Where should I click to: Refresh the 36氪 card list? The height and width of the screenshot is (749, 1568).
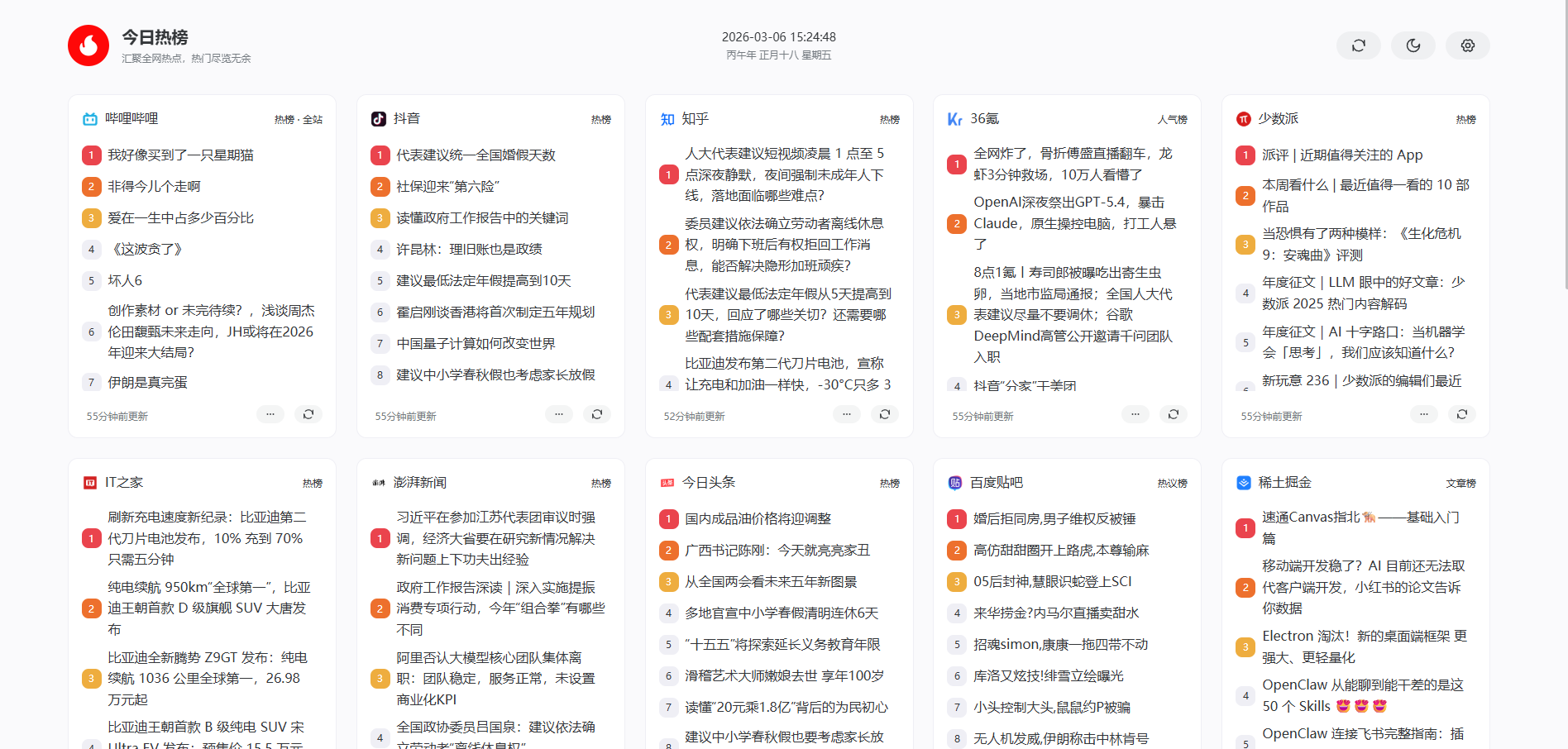point(1174,414)
